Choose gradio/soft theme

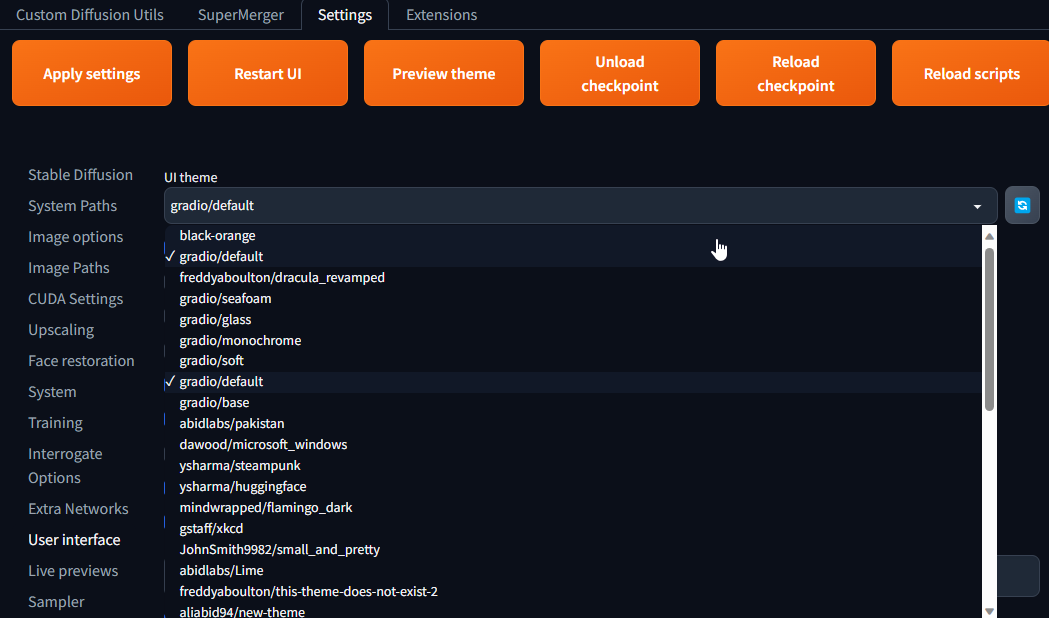click(x=573, y=360)
